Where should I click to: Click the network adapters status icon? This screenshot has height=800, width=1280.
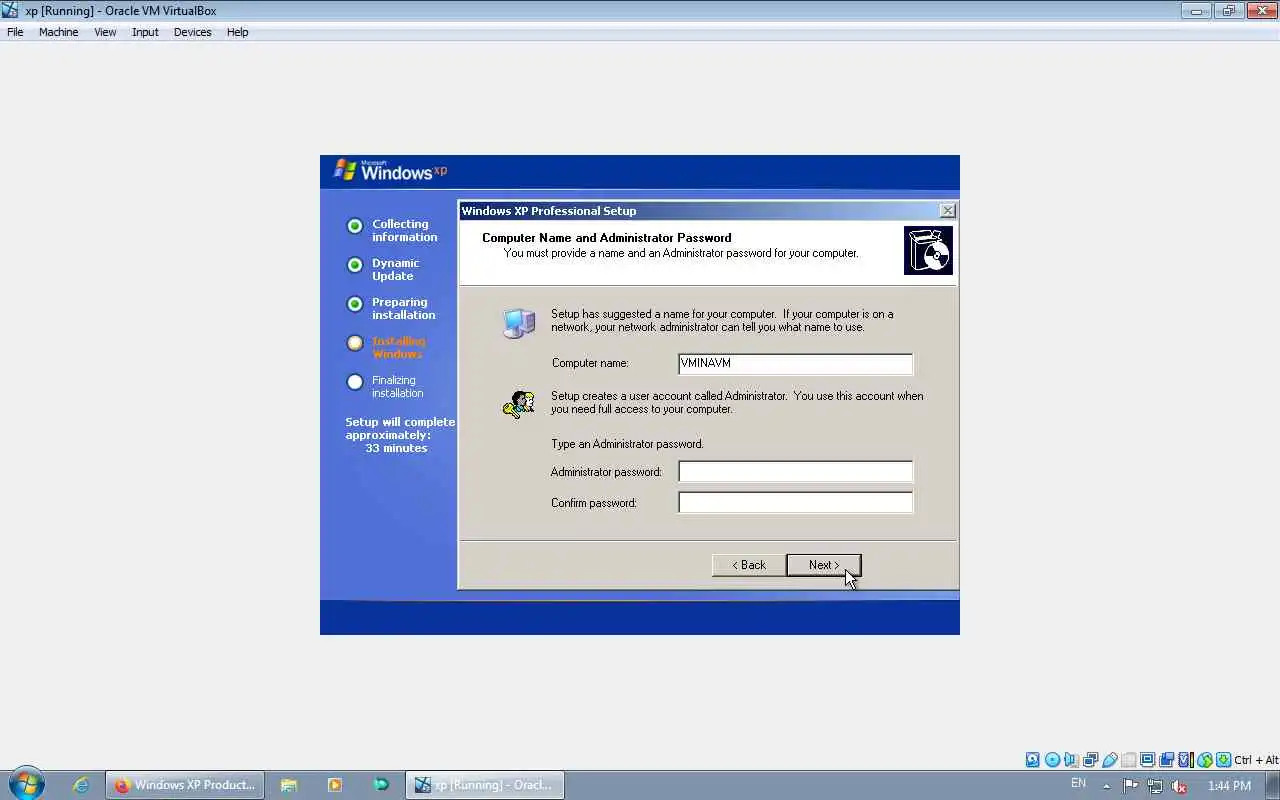[x=1090, y=760]
